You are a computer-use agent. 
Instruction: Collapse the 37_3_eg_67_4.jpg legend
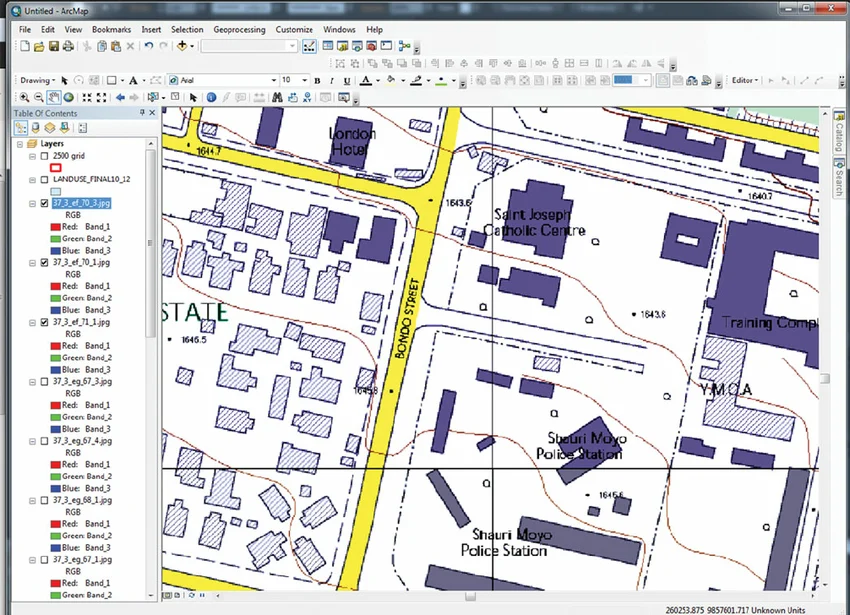pos(33,441)
